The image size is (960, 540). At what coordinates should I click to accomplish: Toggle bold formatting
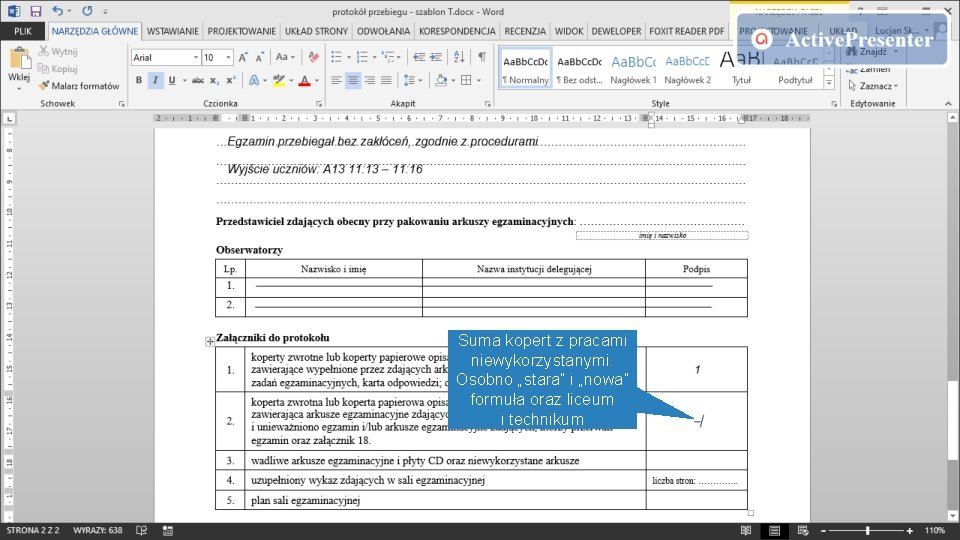(139, 80)
